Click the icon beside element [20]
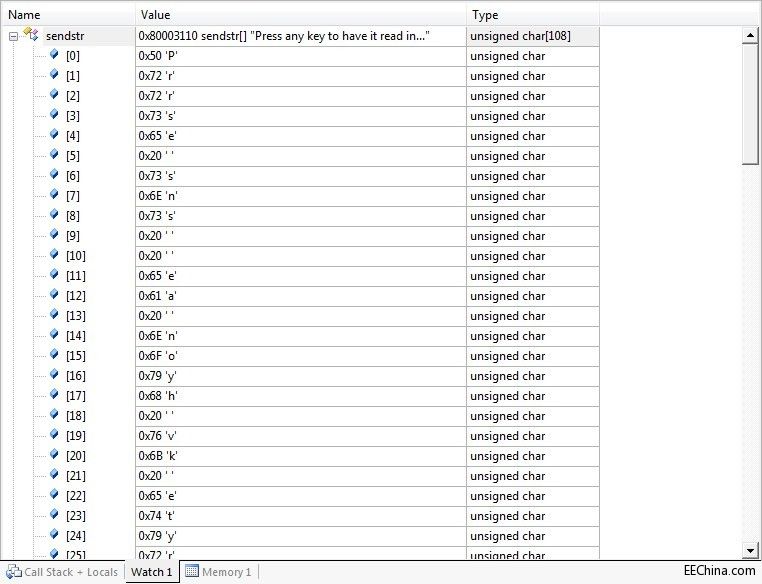 (54, 455)
